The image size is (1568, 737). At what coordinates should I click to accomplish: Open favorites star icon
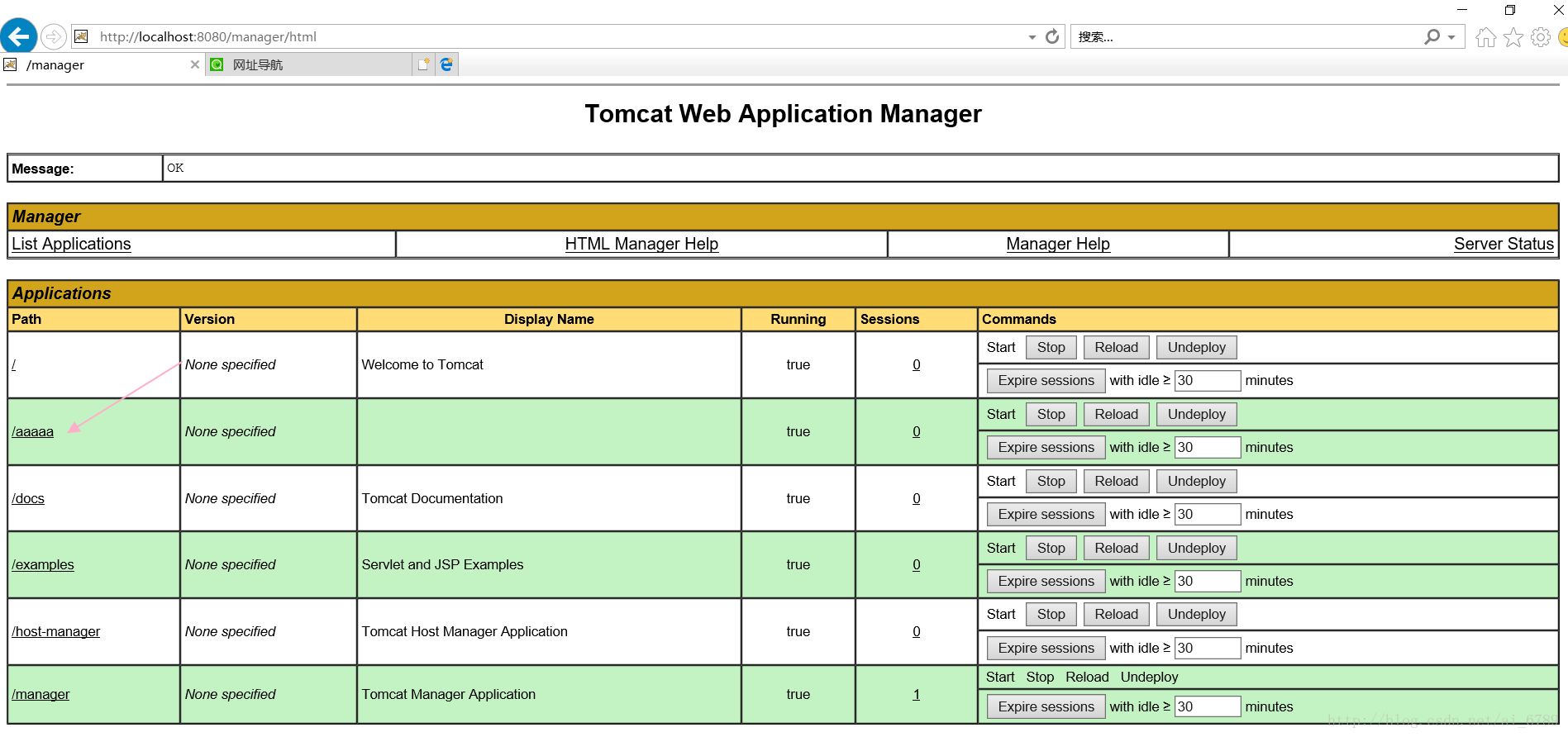(x=1513, y=37)
